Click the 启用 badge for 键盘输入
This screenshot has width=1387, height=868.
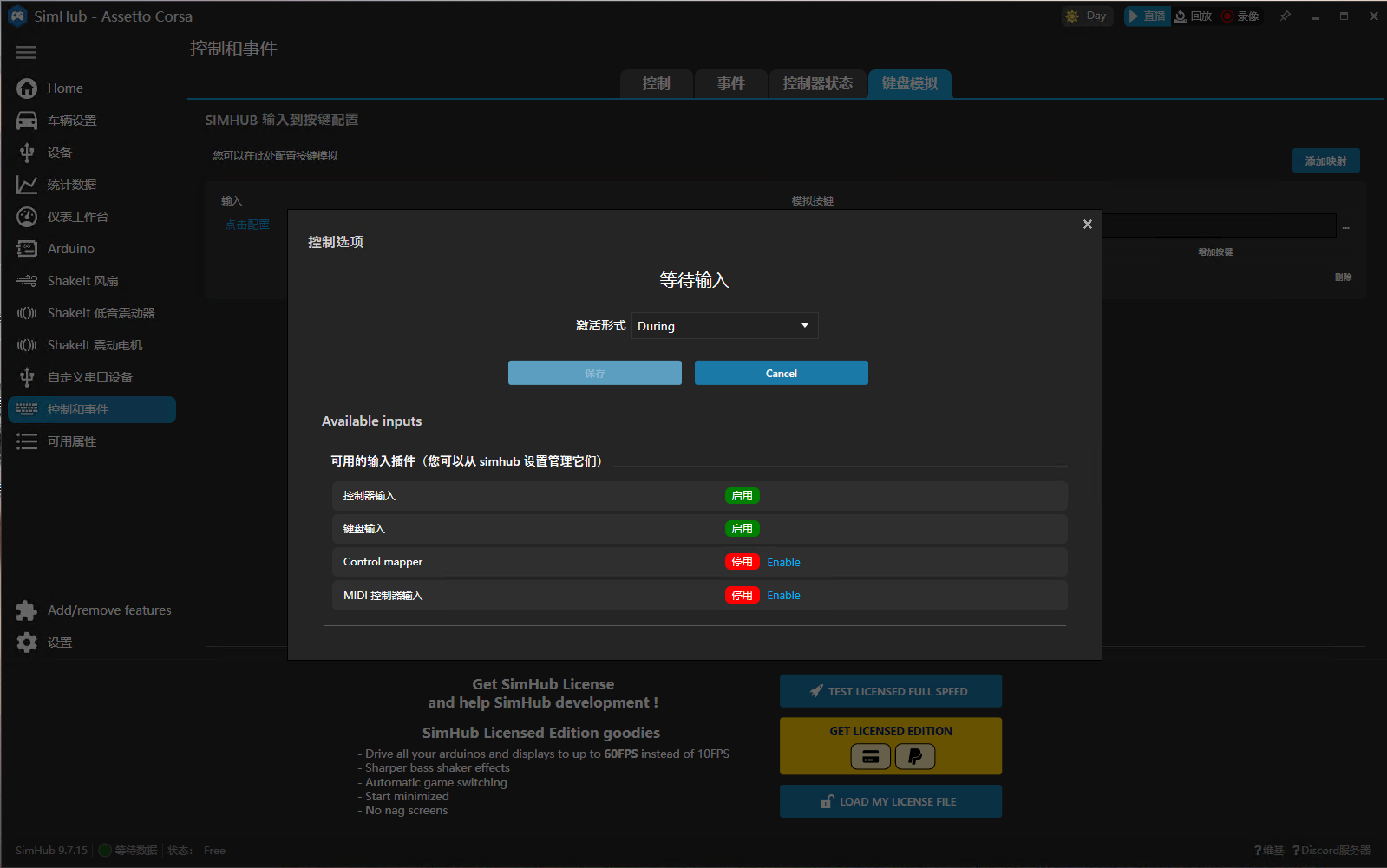click(743, 529)
